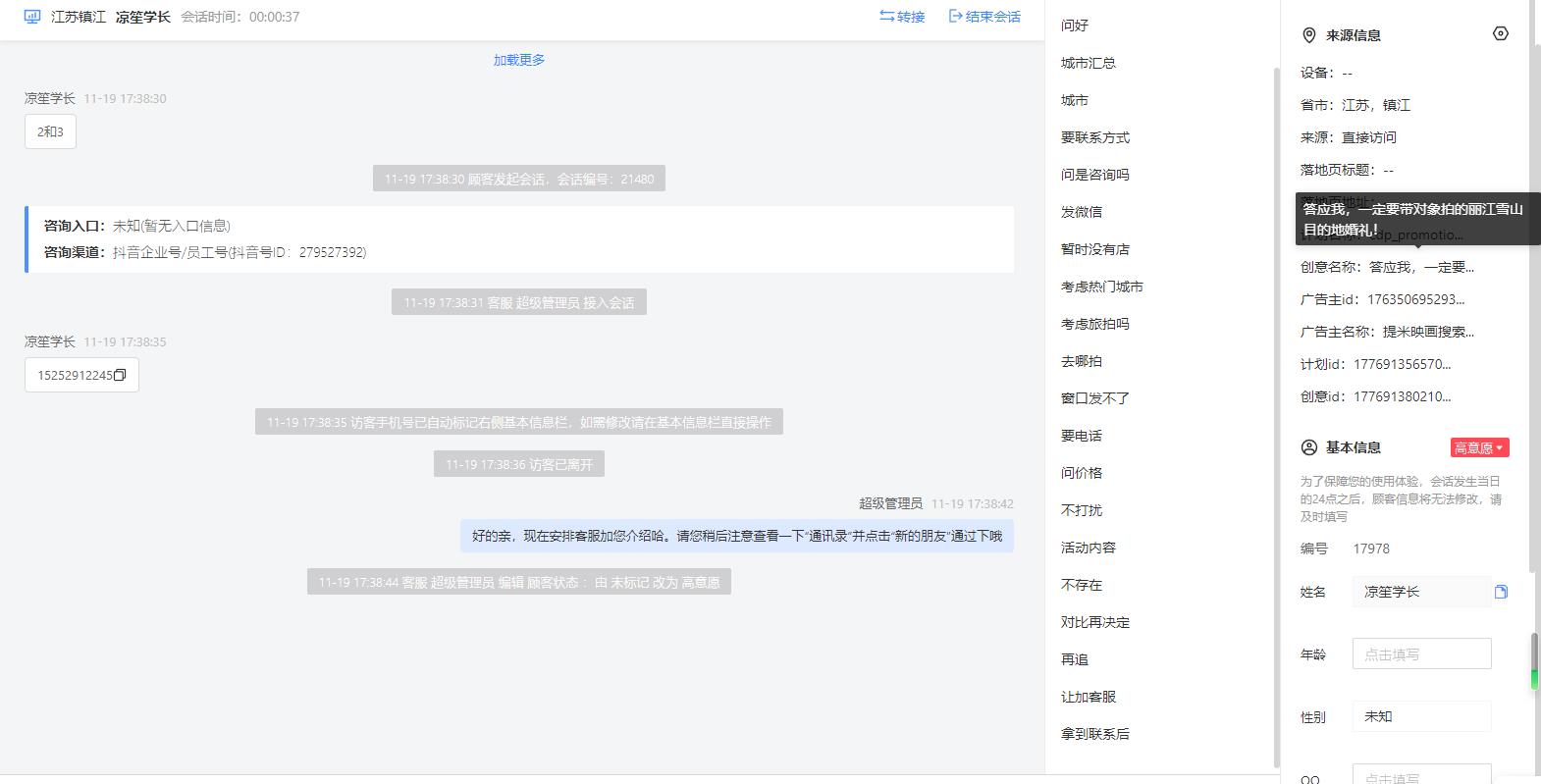Select quick reply 再追

point(1075,659)
